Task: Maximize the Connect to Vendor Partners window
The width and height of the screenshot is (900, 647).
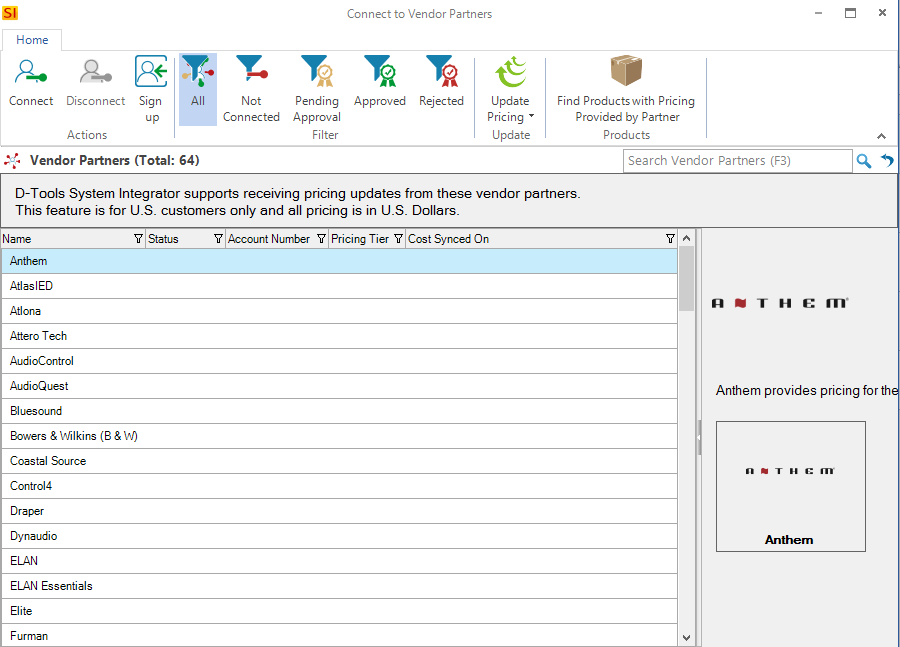Action: click(850, 13)
